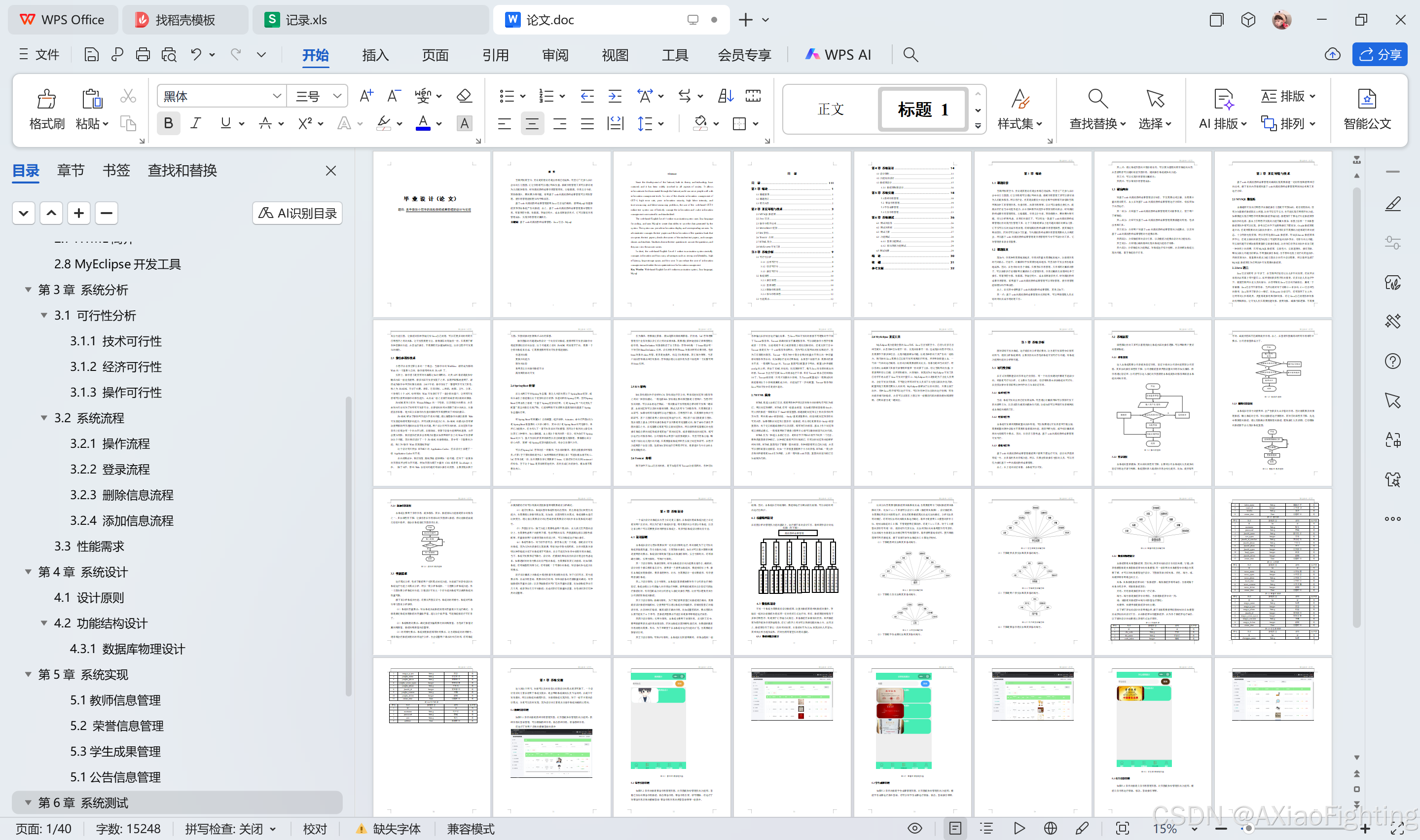Toggle reading mode eye icon

[x=914, y=829]
